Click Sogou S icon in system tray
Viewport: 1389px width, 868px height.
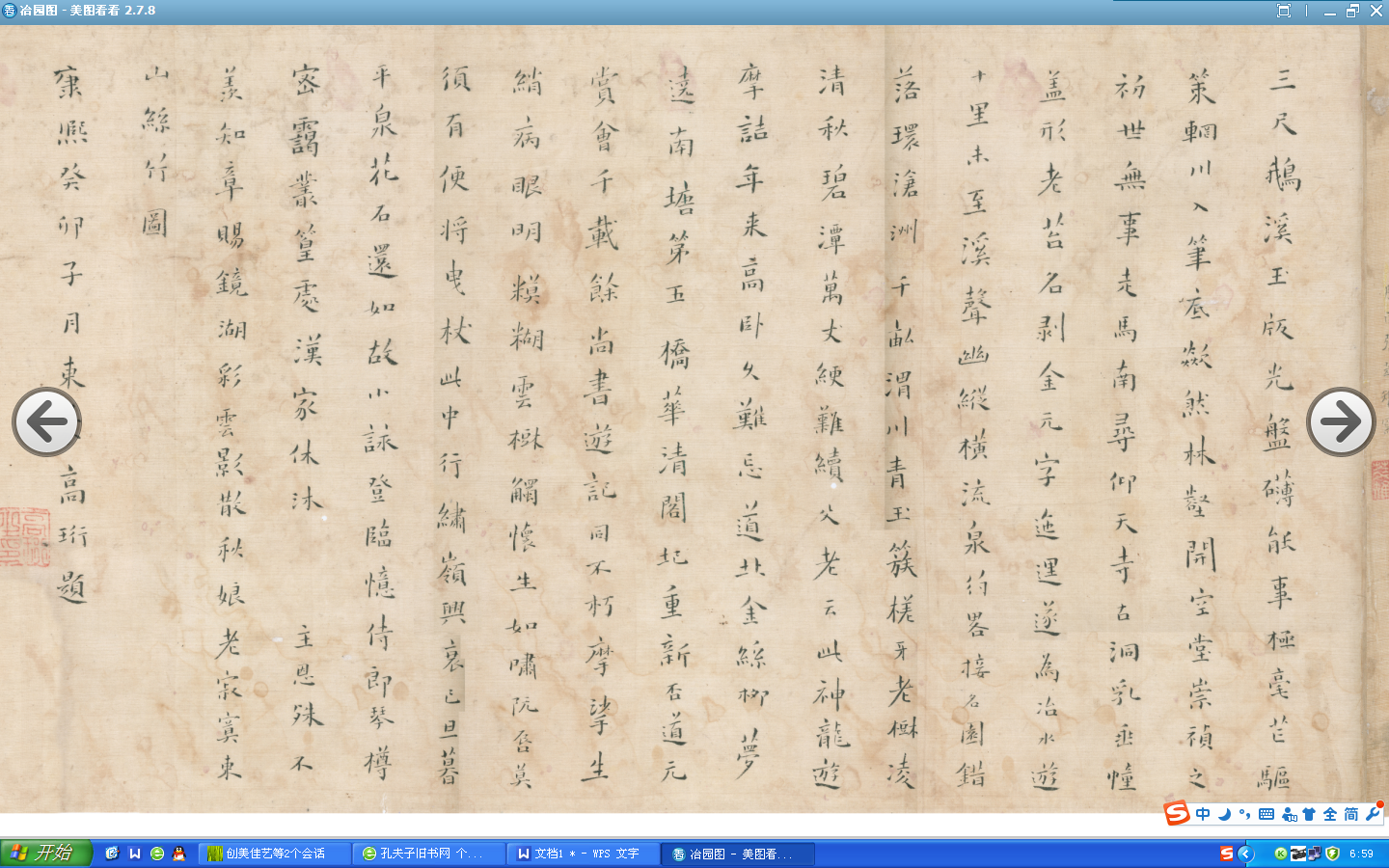pos(1227,854)
